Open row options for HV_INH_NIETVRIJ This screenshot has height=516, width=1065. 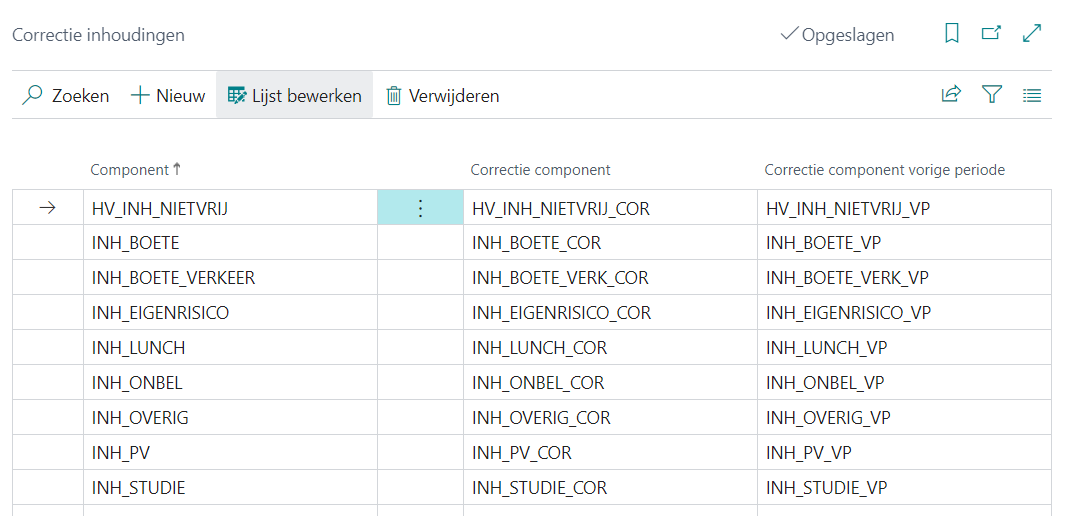(x=420, y=208)
